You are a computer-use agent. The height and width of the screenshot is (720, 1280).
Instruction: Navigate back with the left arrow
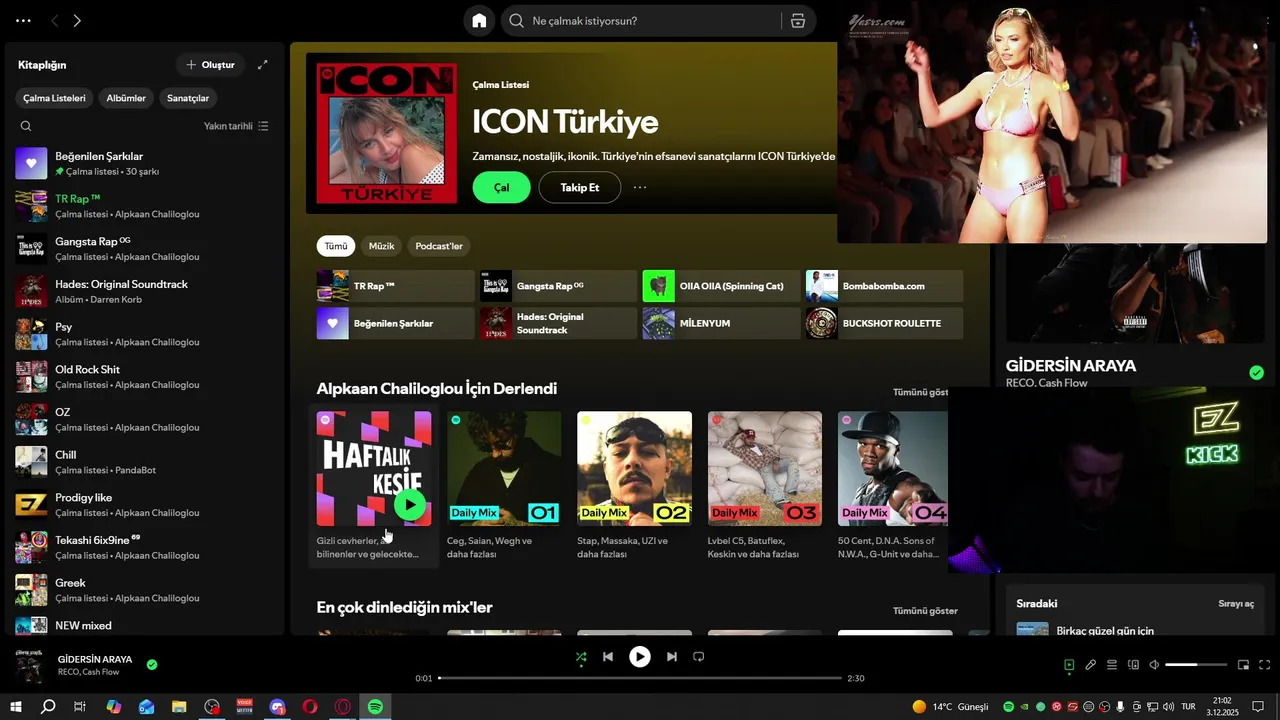pyautogui.click(x=55, y=20)
